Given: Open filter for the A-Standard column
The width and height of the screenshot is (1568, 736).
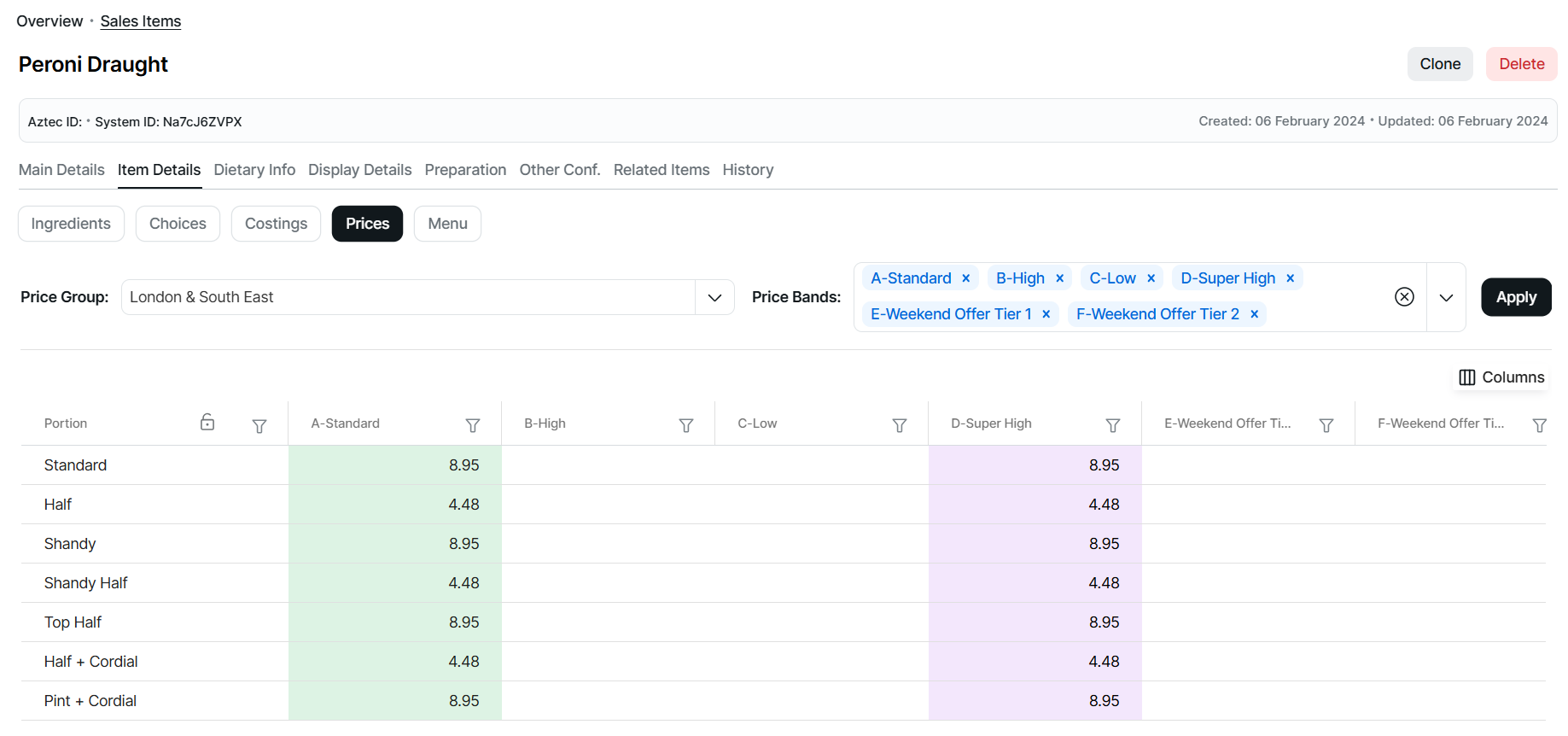Looking at the screenshot, I should [x=472, y=425].
